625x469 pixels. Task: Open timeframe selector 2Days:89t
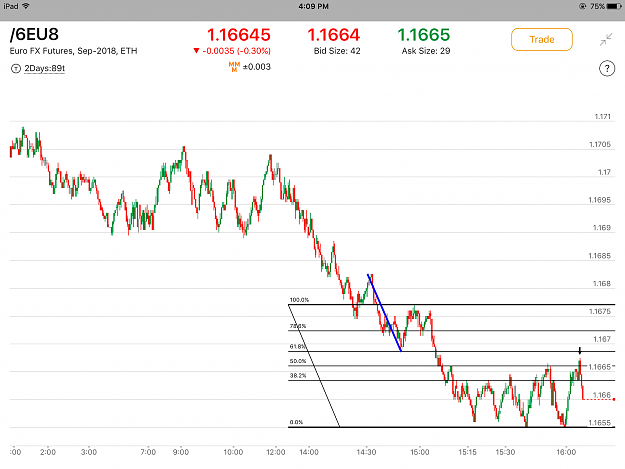click(44, 69)
